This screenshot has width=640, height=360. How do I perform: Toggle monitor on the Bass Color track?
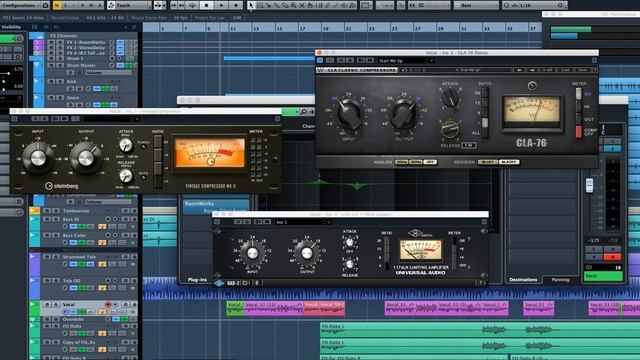coord(115,235)
